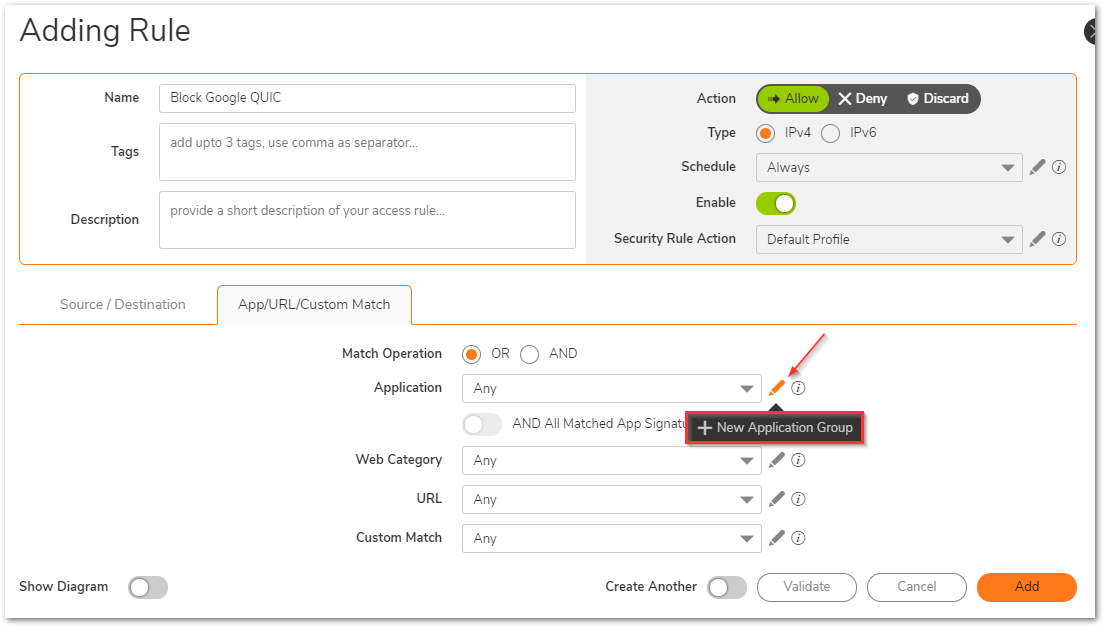1104x627 pixels.
Task: Click the info icon next to Application
Action: [x=798, y=388]
